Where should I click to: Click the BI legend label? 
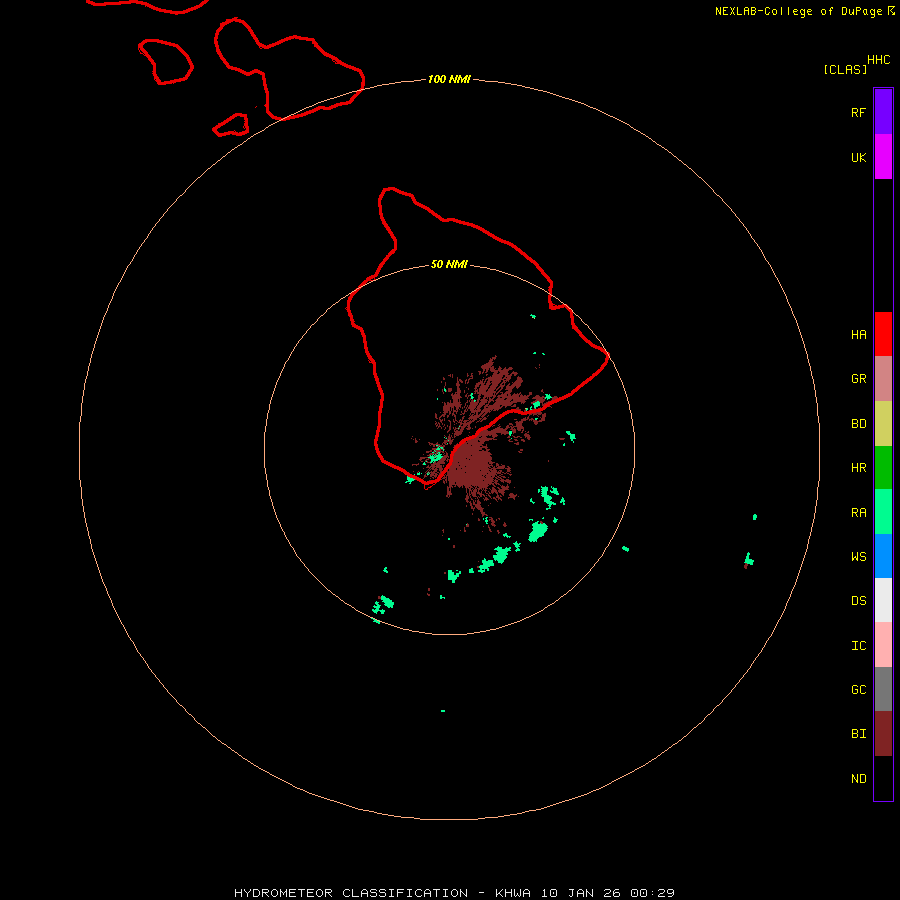858,734
